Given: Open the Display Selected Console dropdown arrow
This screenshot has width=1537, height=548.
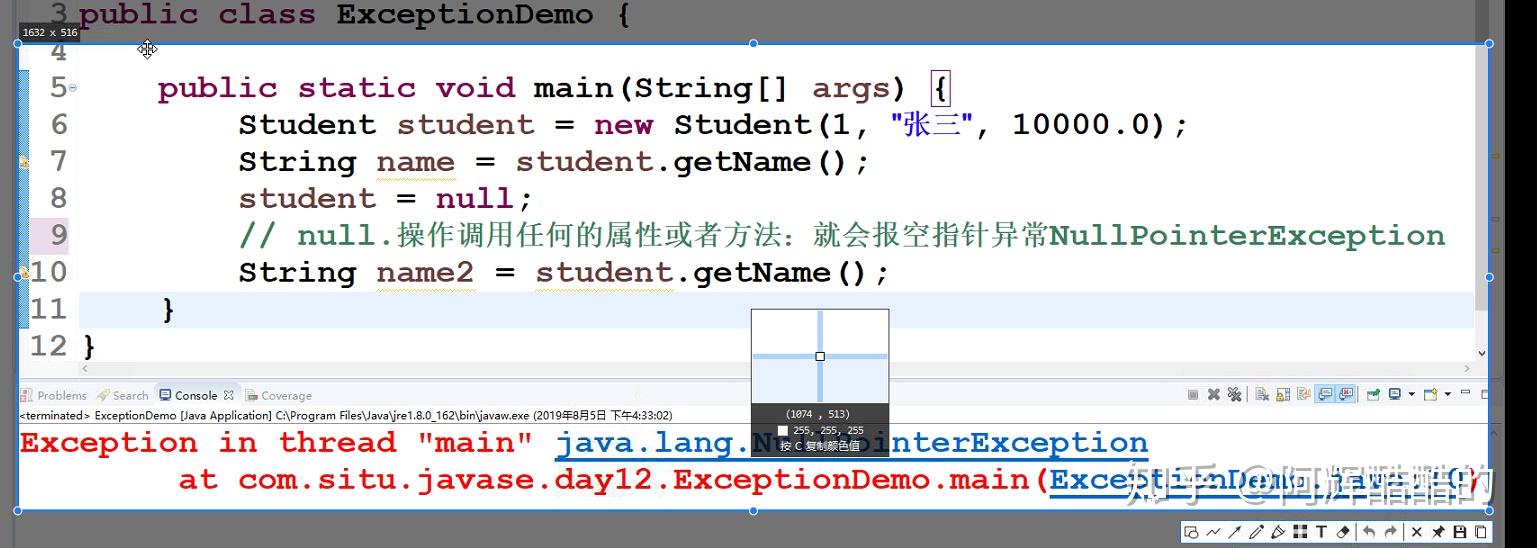Looking at the screenshot, I should (x=1412, y=394).
